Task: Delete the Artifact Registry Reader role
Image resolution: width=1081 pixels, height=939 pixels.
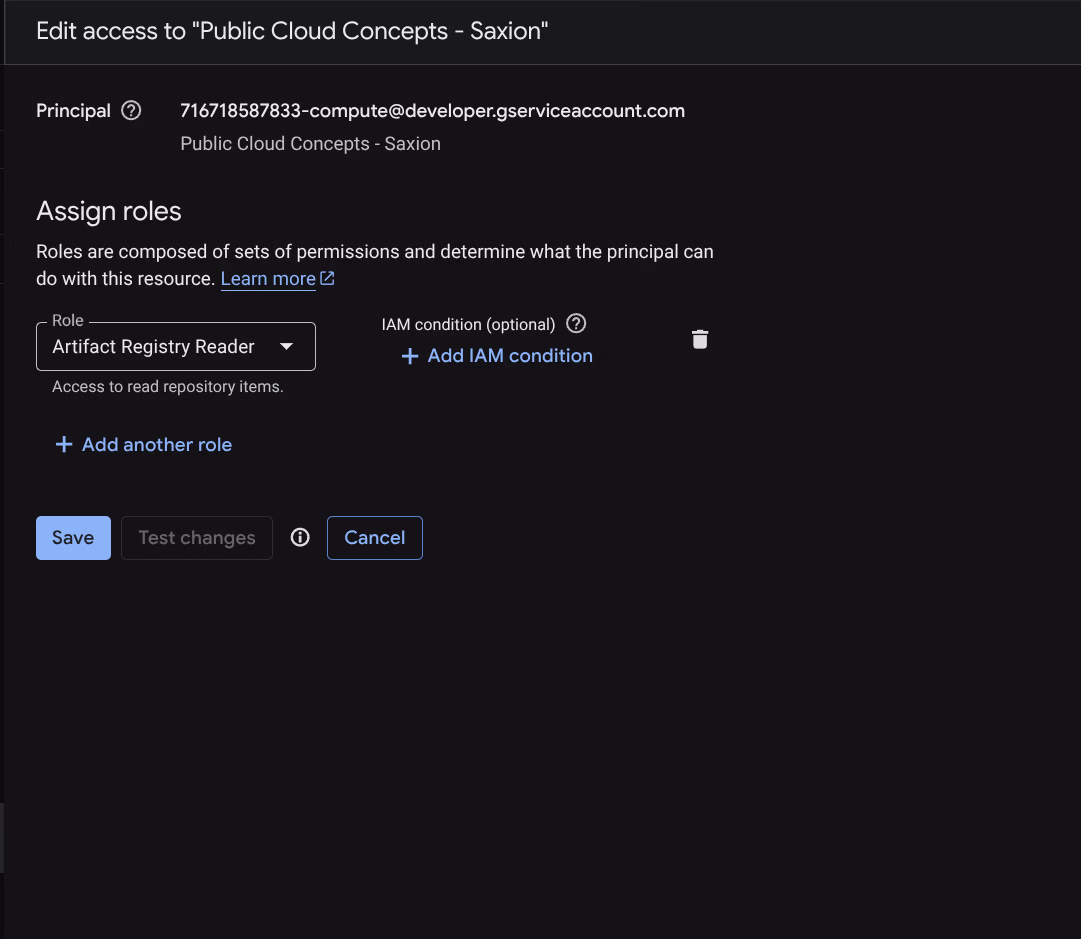Action: (699, 339)
